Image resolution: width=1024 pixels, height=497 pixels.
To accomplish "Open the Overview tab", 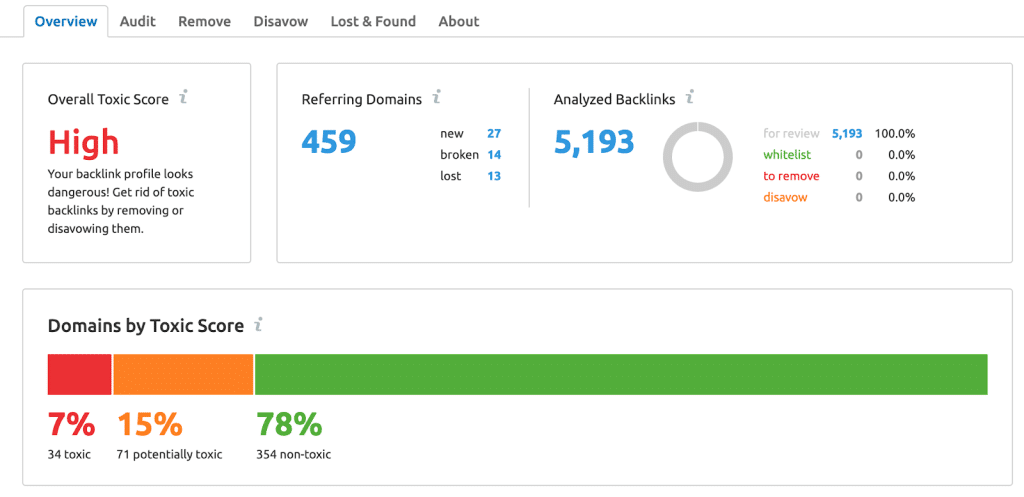I will (65, 22).
